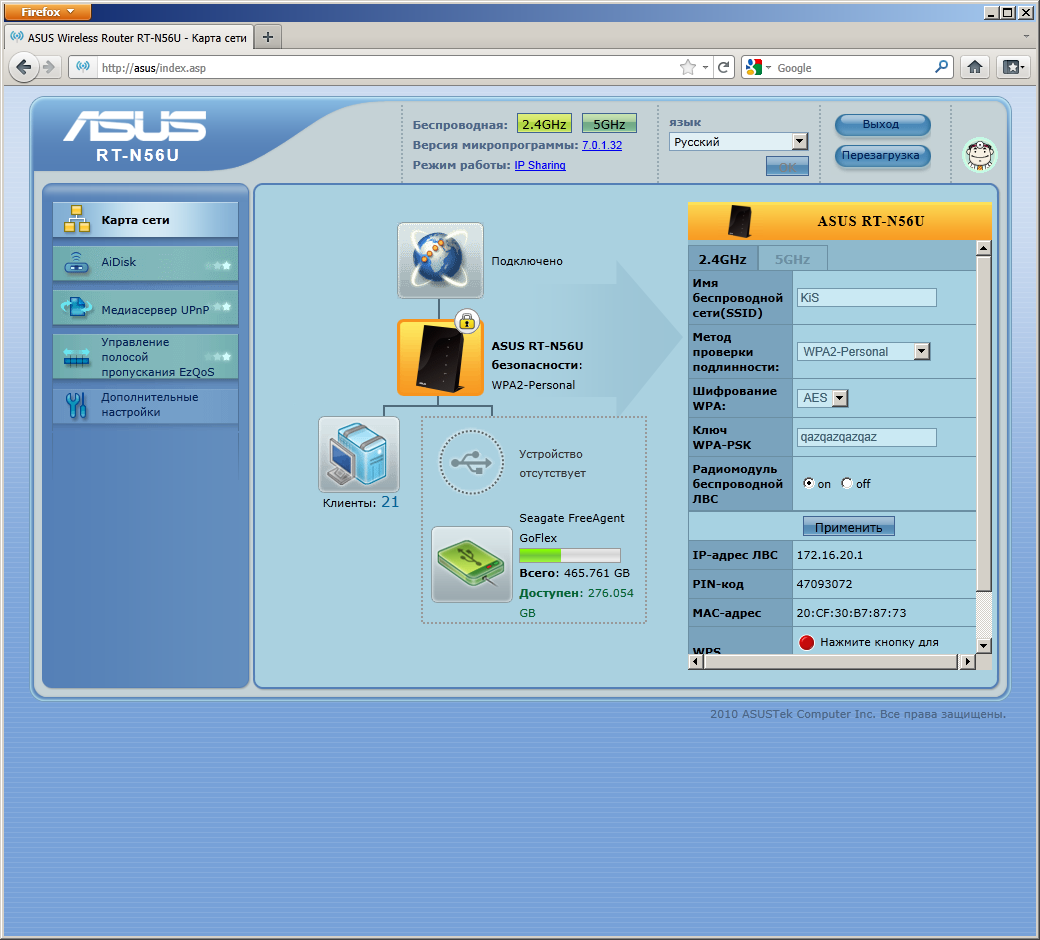Click the site identity icon in address bar
Image resolution: width=1040 pixels, height=940 pixels.
[83, 67]
